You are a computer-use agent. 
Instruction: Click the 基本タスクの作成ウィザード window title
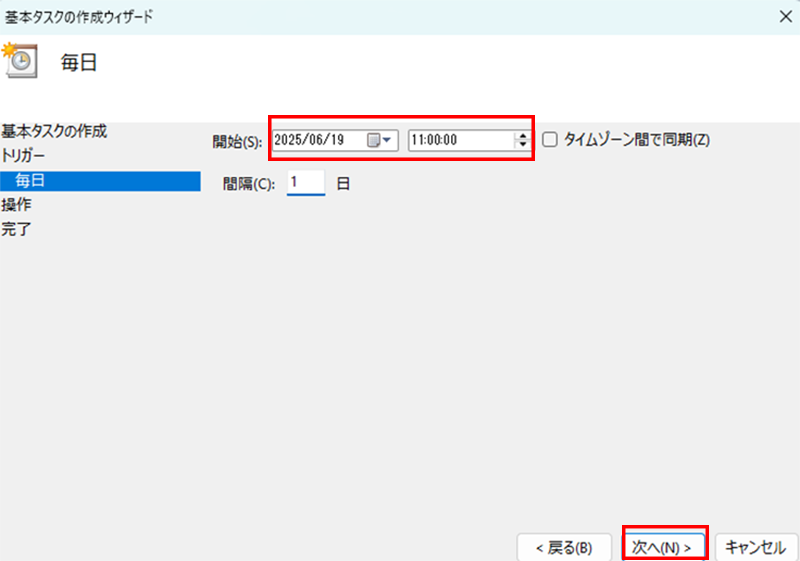point(79,17)
